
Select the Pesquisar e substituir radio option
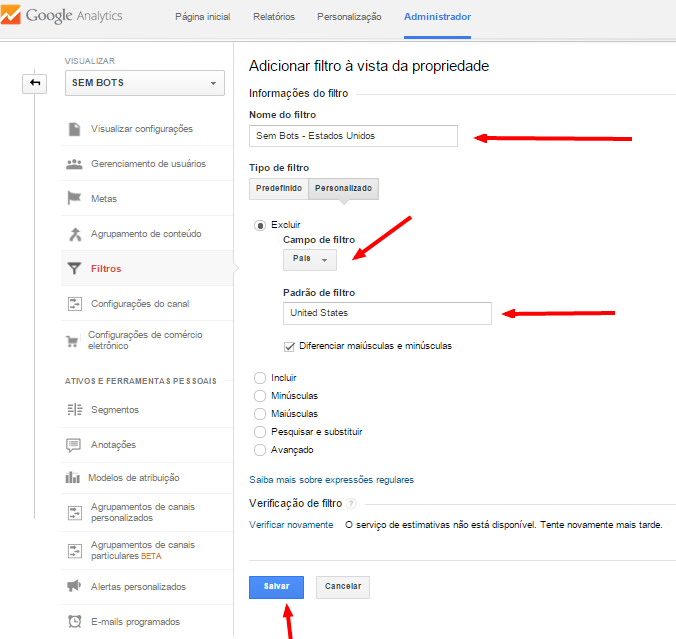[x=260, y=432]
